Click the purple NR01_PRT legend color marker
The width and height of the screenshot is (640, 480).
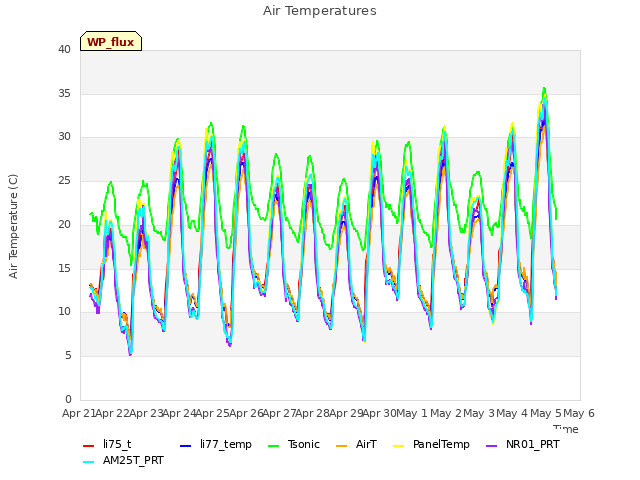tap(492, 446)
